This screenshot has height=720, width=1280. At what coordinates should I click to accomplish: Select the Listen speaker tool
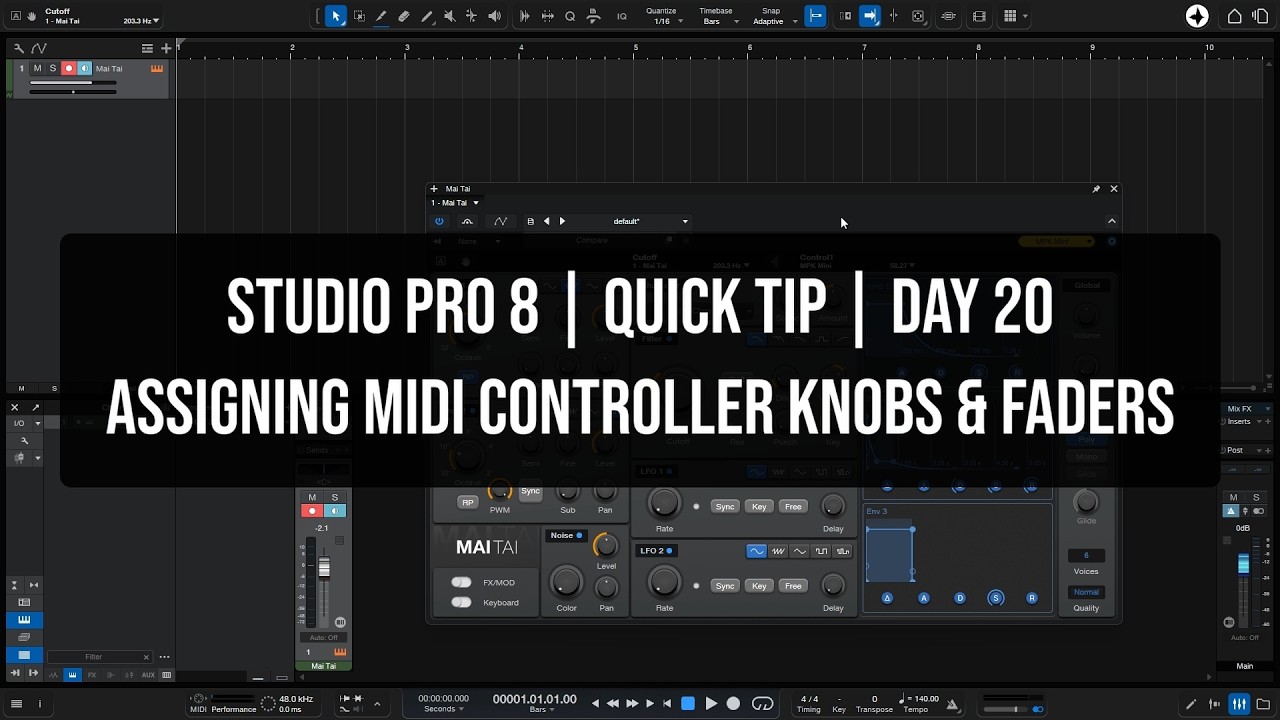(494, 16)
